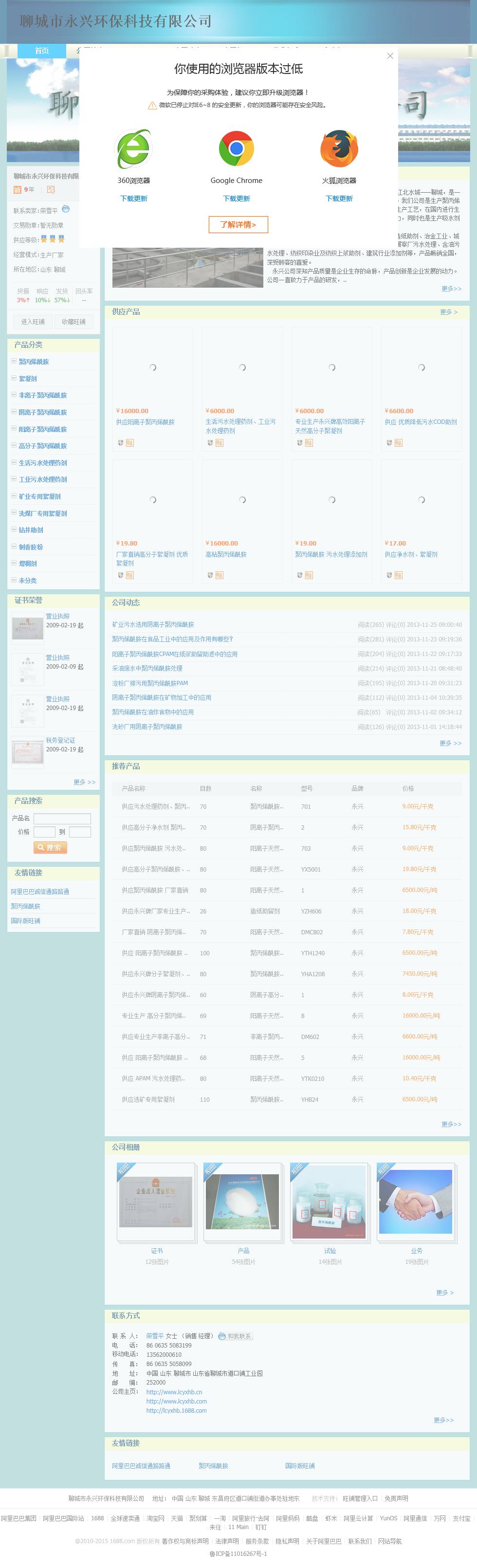Open 更多 link in 供应产品 header
The height and width of the screenshot is (1568, 477).
click(448, 311)
